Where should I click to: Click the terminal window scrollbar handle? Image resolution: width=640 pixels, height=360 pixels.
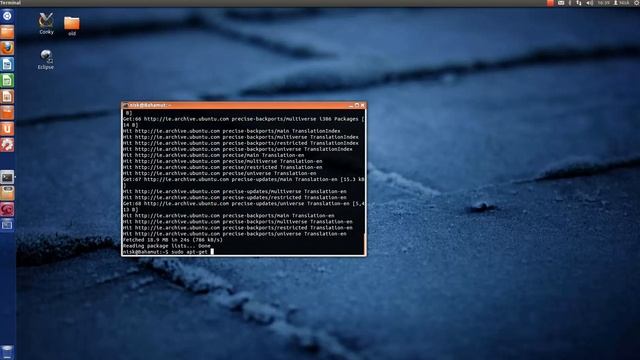tap(364, 243)
